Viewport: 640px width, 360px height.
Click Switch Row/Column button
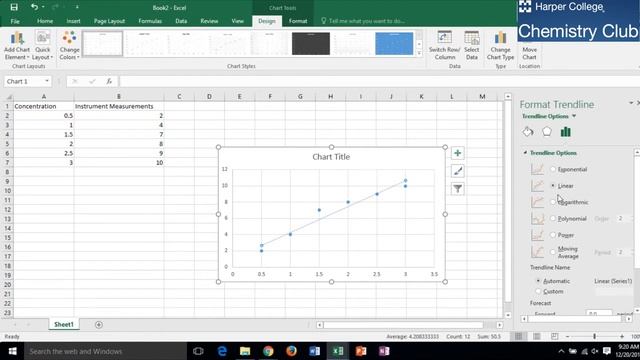444,46
